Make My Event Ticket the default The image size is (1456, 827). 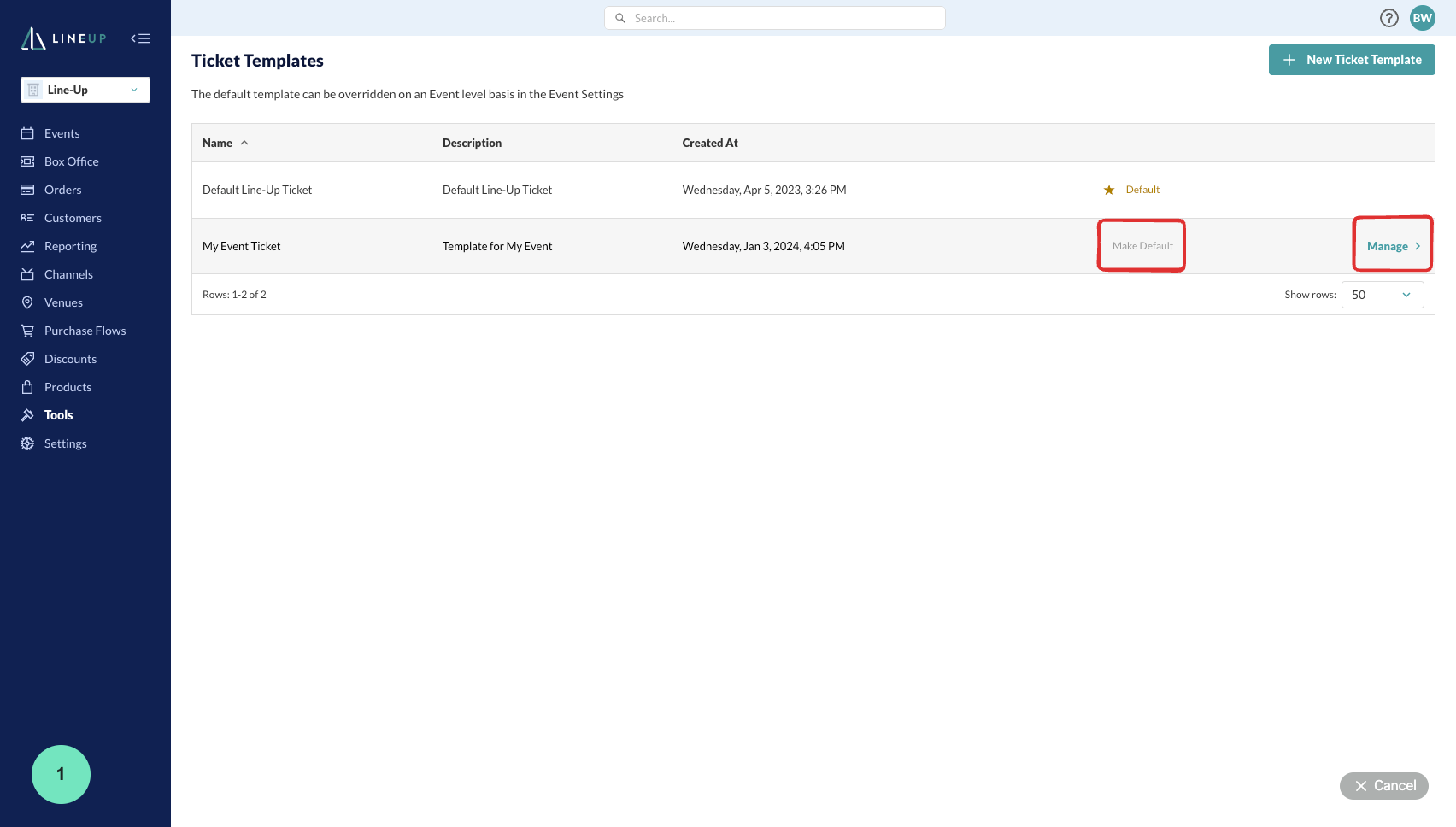pos(1142,246)
